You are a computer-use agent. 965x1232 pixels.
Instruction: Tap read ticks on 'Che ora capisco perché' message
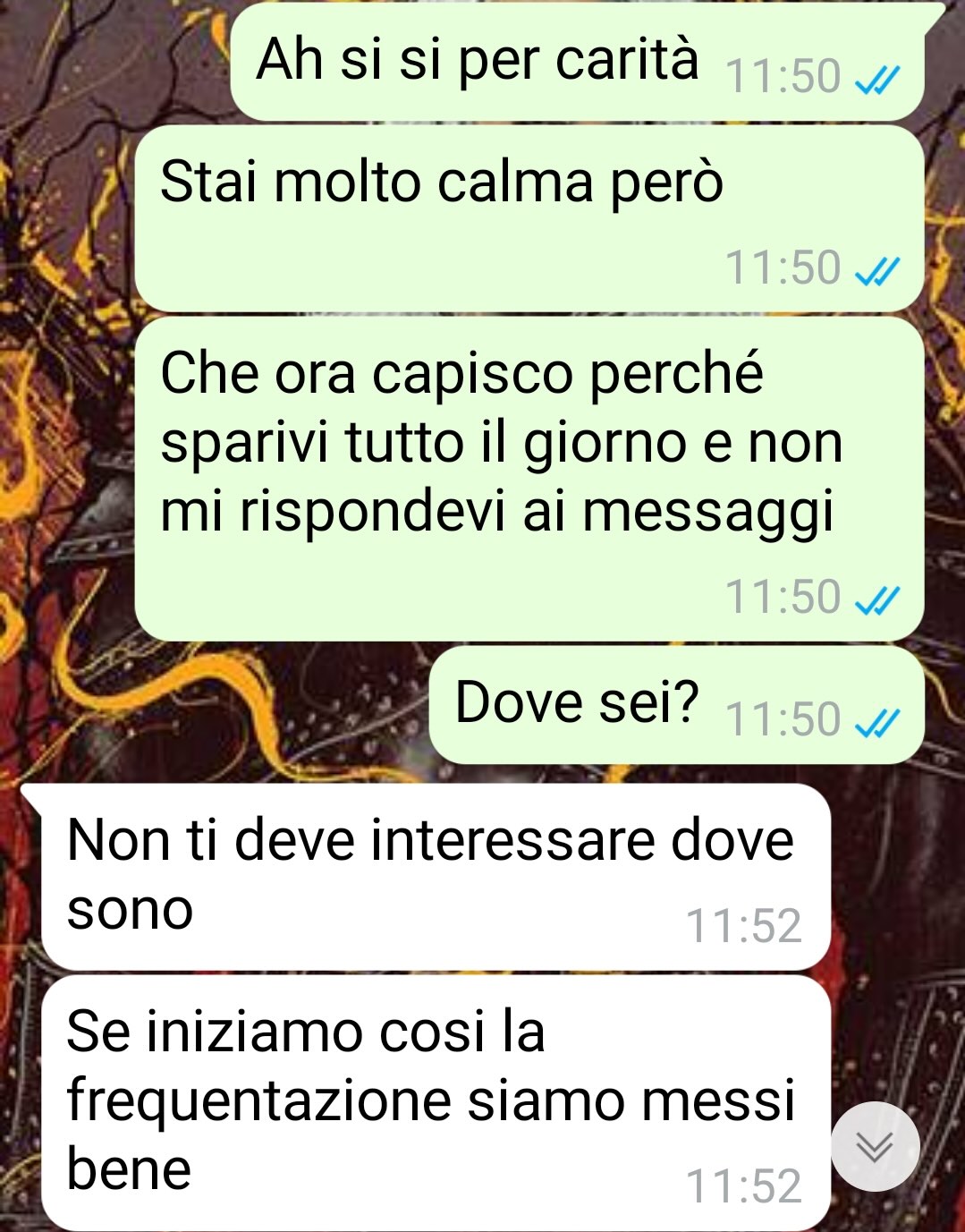coord(876,599)
